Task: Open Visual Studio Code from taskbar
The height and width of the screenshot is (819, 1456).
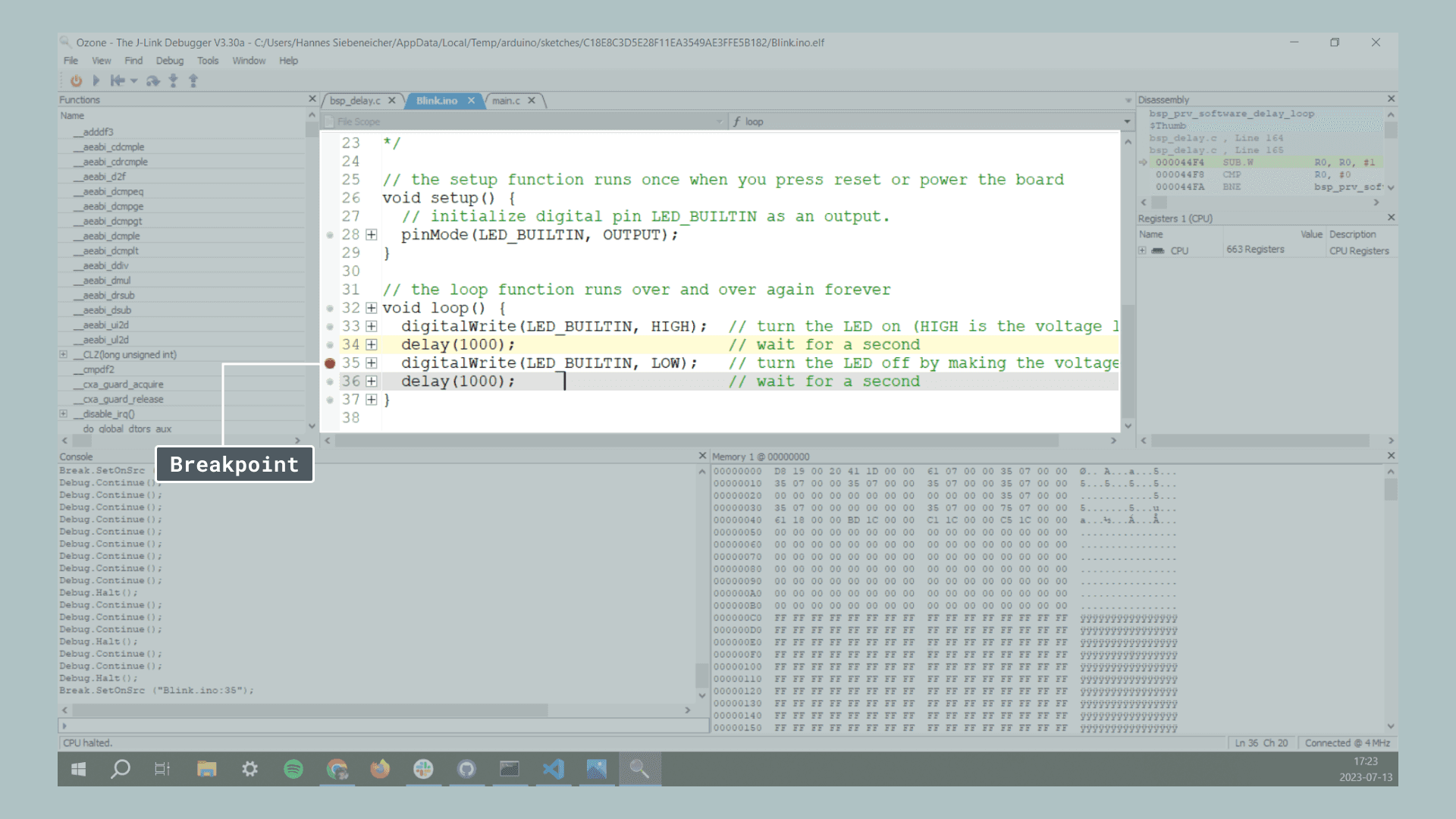Action: click(553, 769)
